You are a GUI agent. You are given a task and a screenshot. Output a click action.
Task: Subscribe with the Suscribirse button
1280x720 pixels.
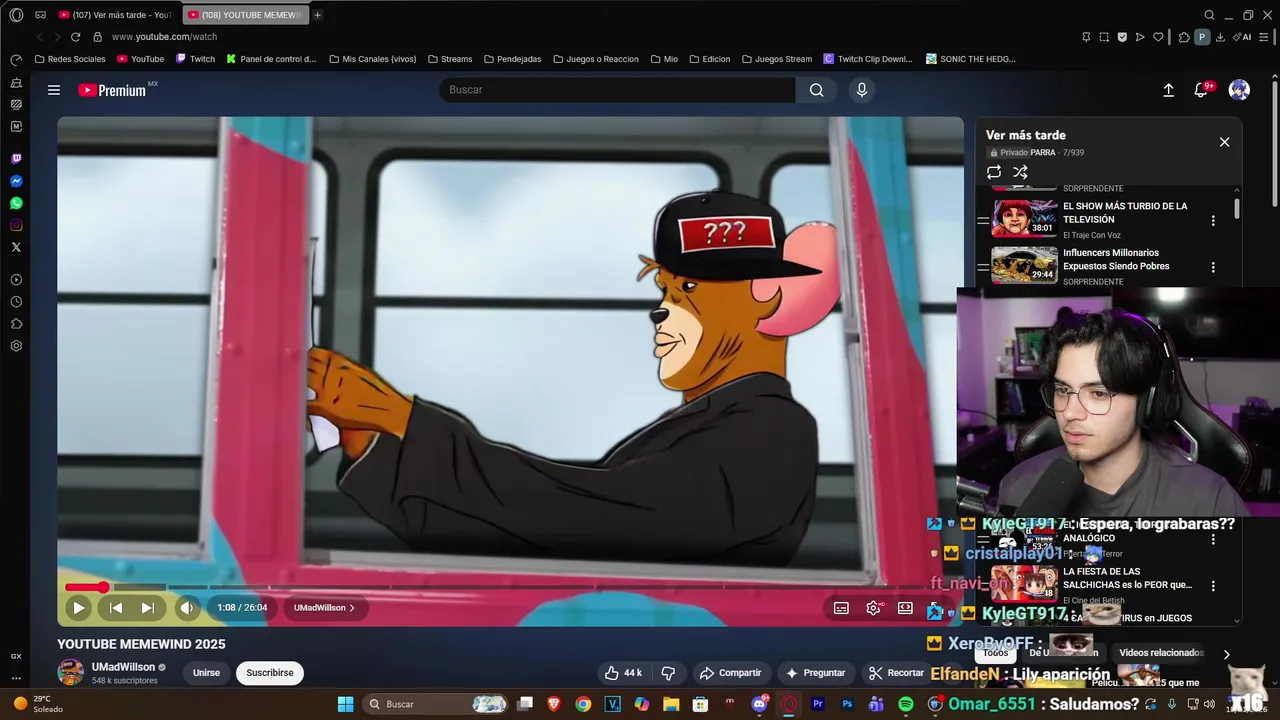point(270,673)
